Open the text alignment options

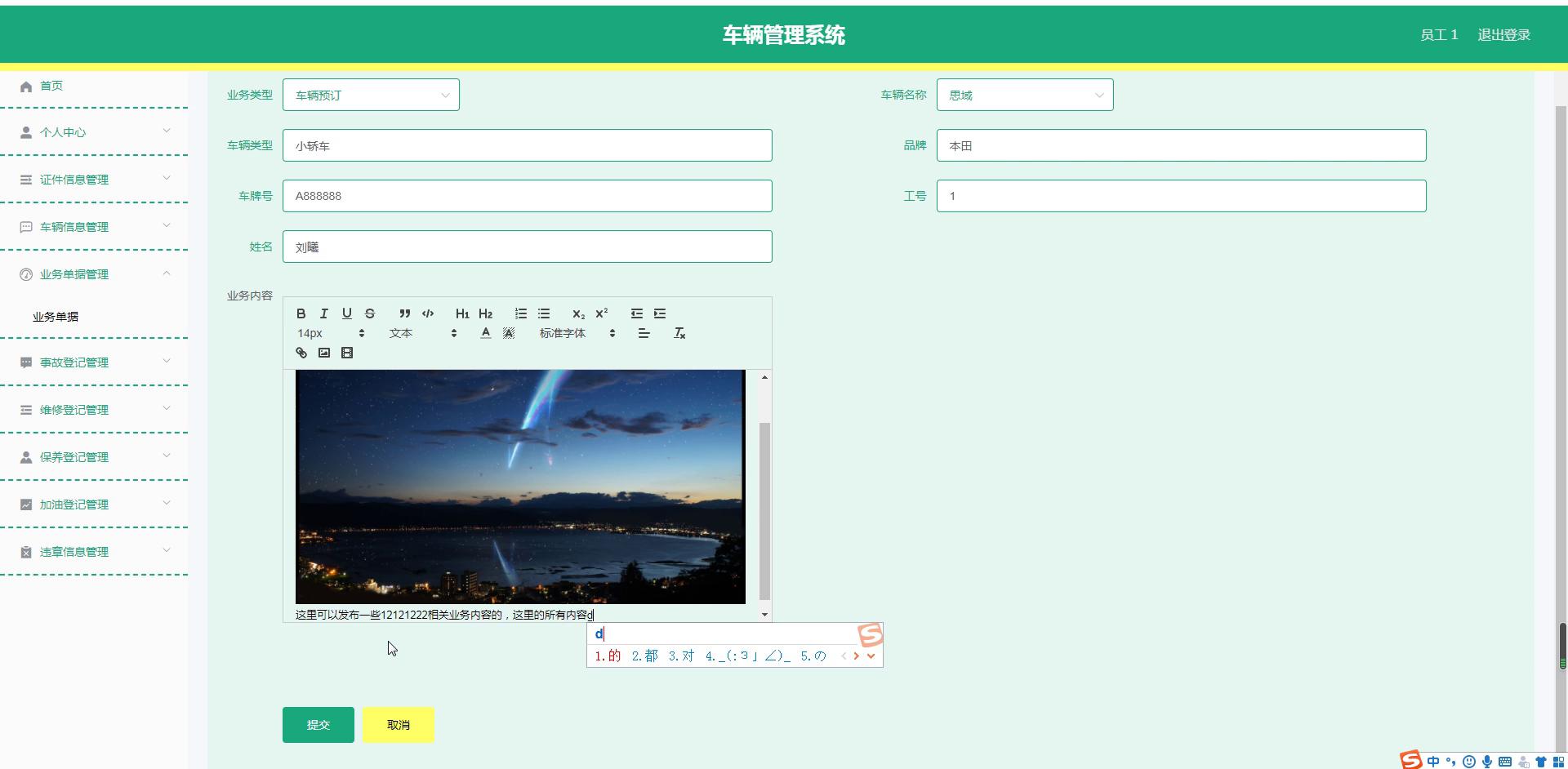pos(644,333)
